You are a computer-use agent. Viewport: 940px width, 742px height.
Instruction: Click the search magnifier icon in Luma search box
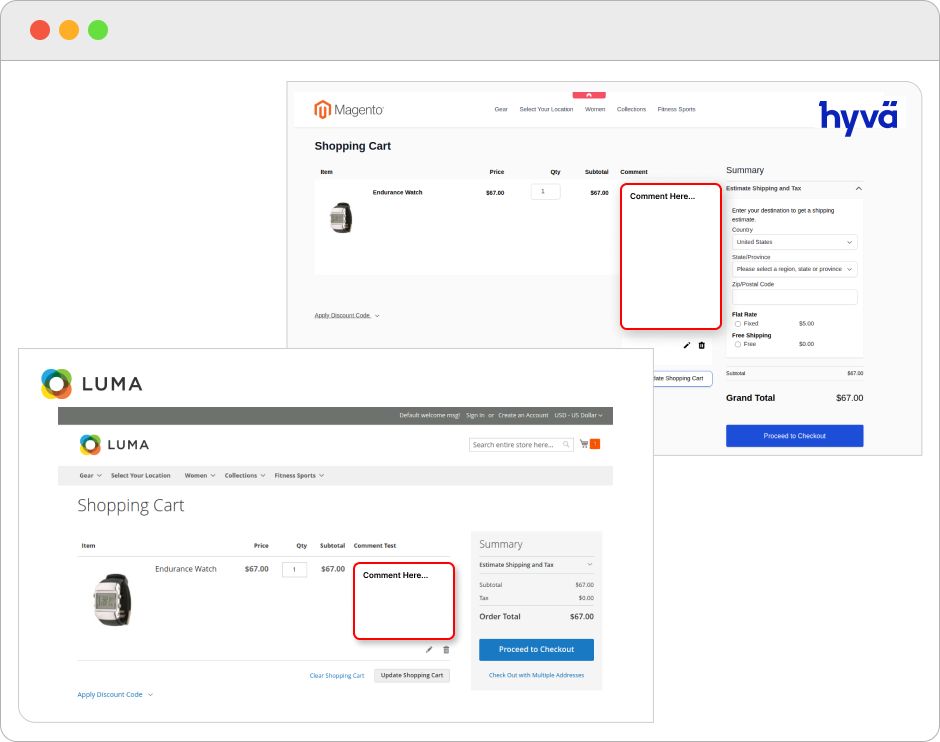pyautogui.click(x=566, y=445)
